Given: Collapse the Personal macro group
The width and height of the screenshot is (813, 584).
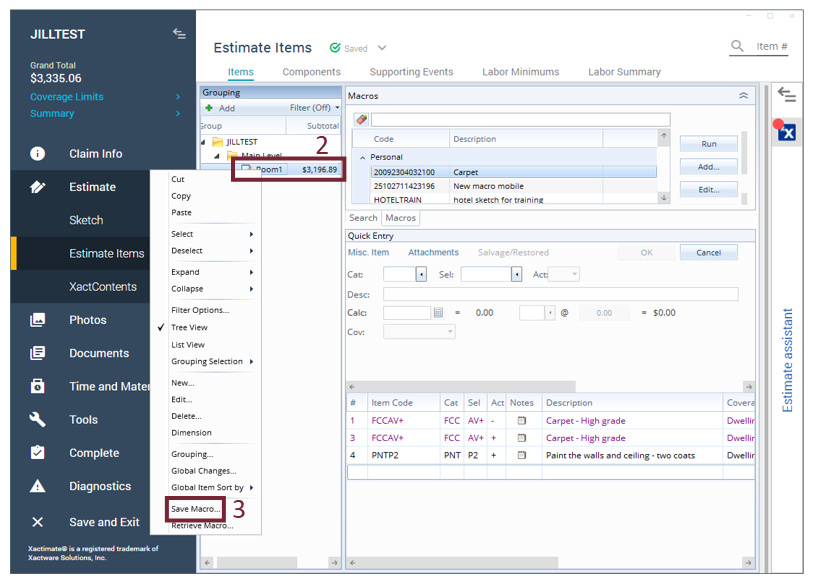Looking at the screenshot, I should pyautogui.click(x=363, y=157).
